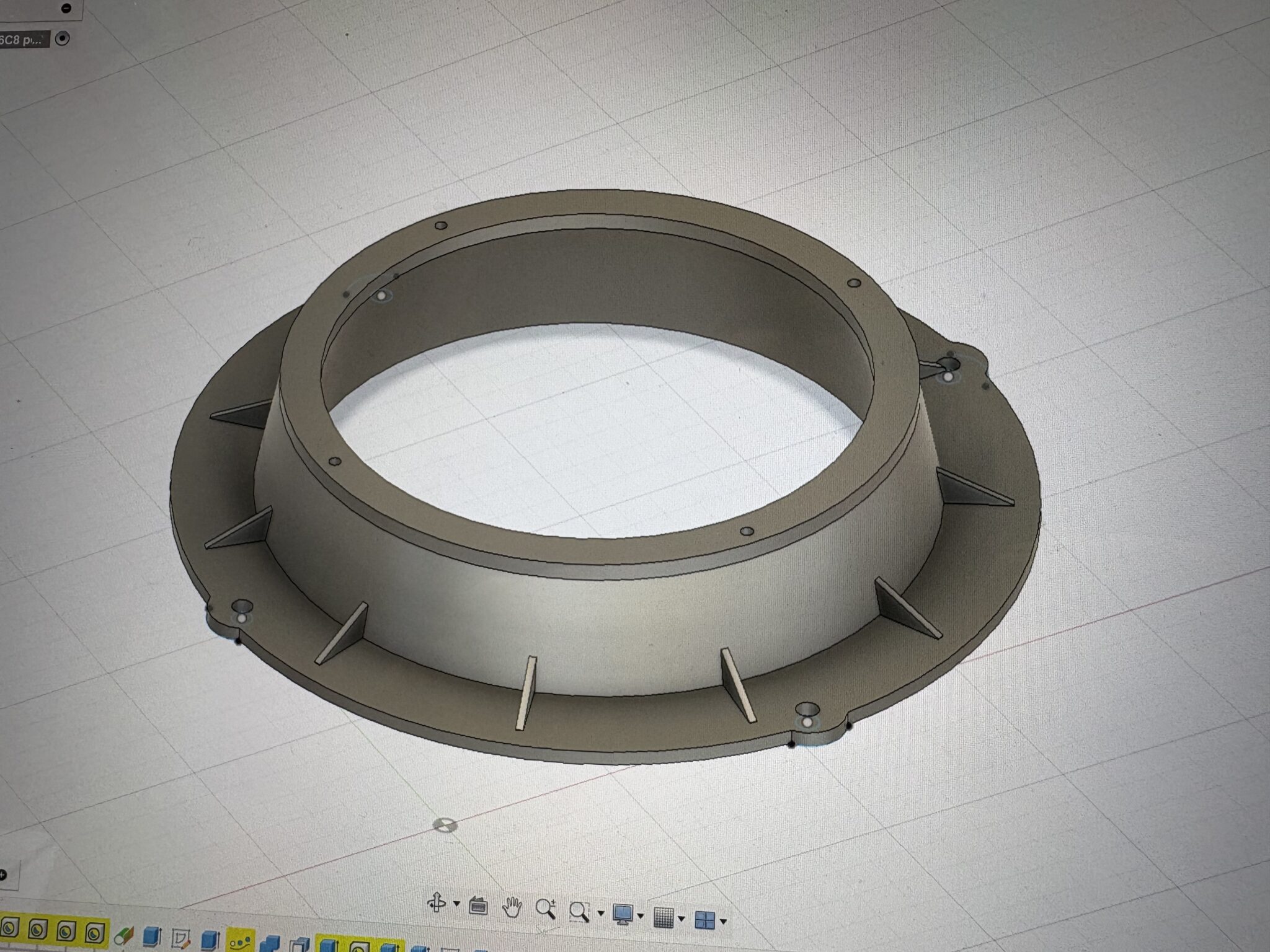Open the Orbit tool dropdown arrow
1270x952 pixels.
(456, 904)
